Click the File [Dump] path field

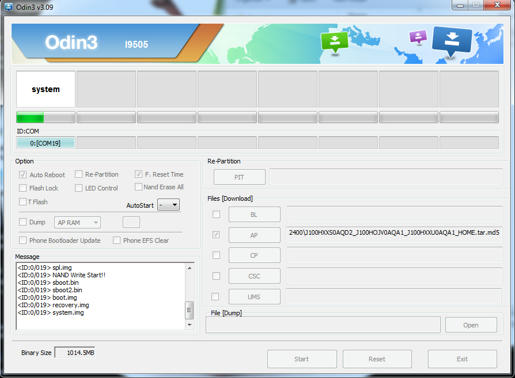[x=323, y=325]
